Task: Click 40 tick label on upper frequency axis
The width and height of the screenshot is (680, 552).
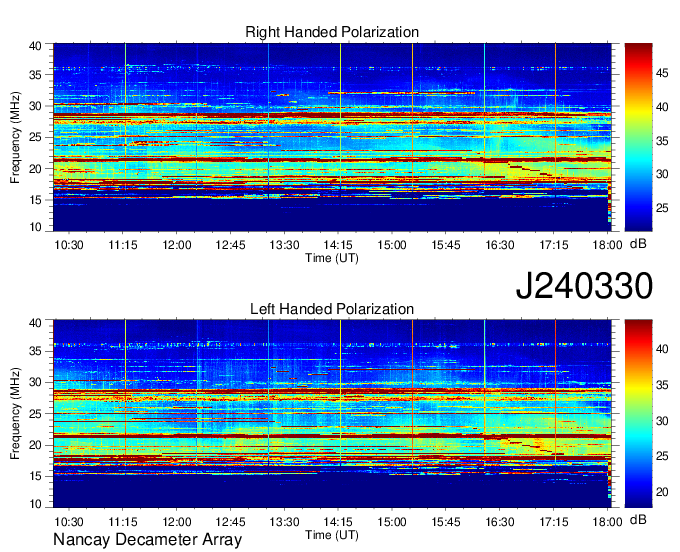Action: 36,46
